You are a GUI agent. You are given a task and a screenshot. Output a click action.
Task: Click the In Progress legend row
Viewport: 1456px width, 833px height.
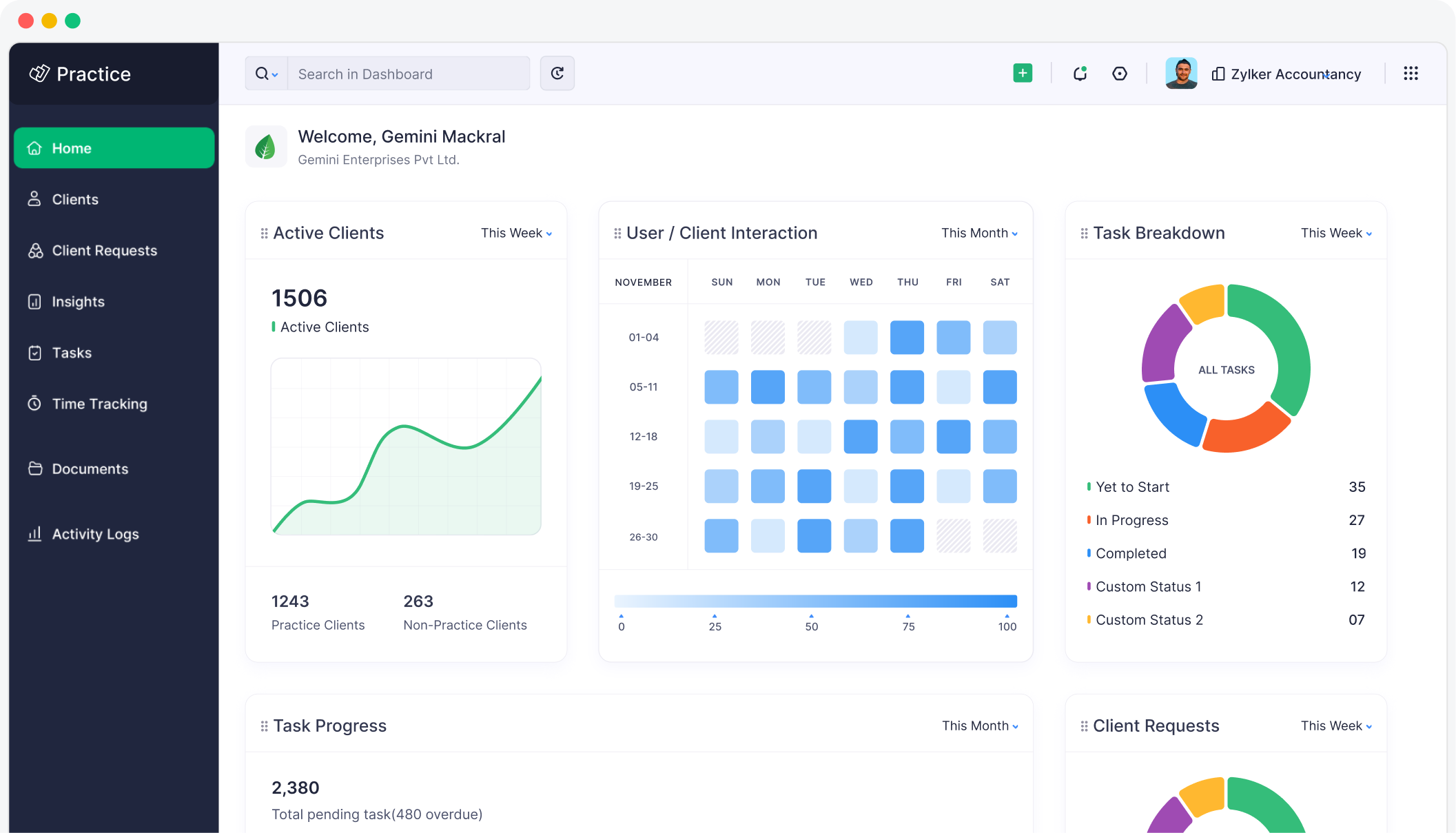1226,520
